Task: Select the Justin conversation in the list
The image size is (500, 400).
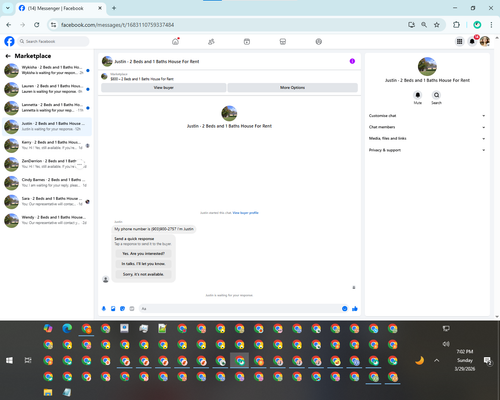Action: pyautogui.click(x=47, y=127)
